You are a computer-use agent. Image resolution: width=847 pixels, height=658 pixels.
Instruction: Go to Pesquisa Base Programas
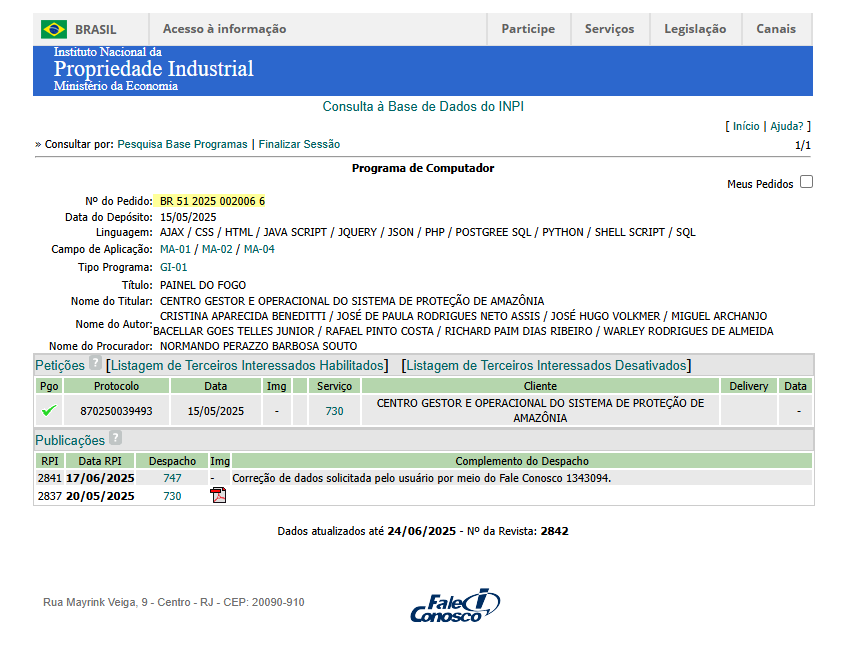[182, 144]
